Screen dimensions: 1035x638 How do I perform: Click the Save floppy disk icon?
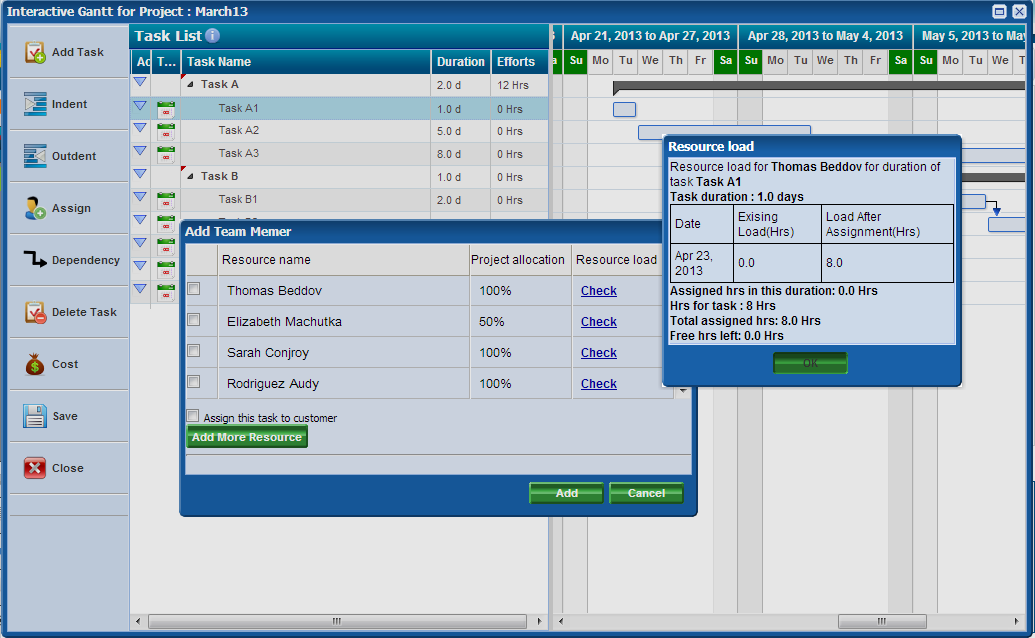[x=35, y=417]
